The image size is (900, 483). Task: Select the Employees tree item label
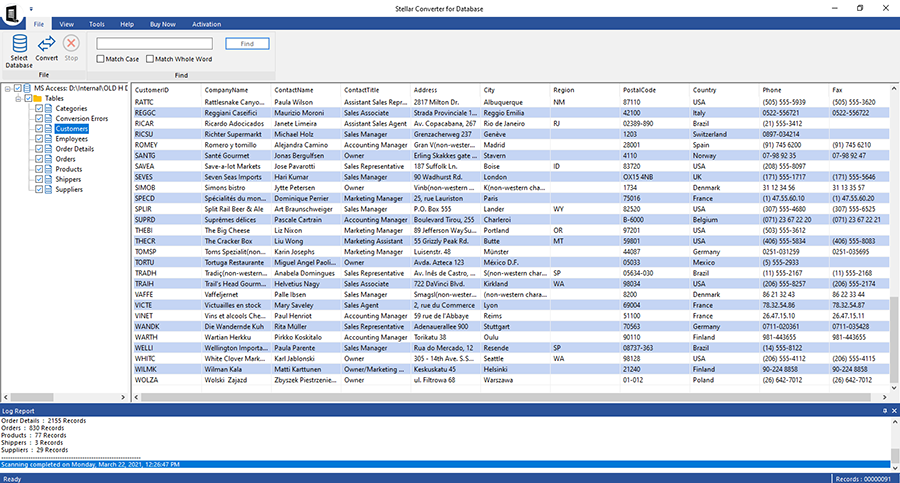(x=72, y=138)
